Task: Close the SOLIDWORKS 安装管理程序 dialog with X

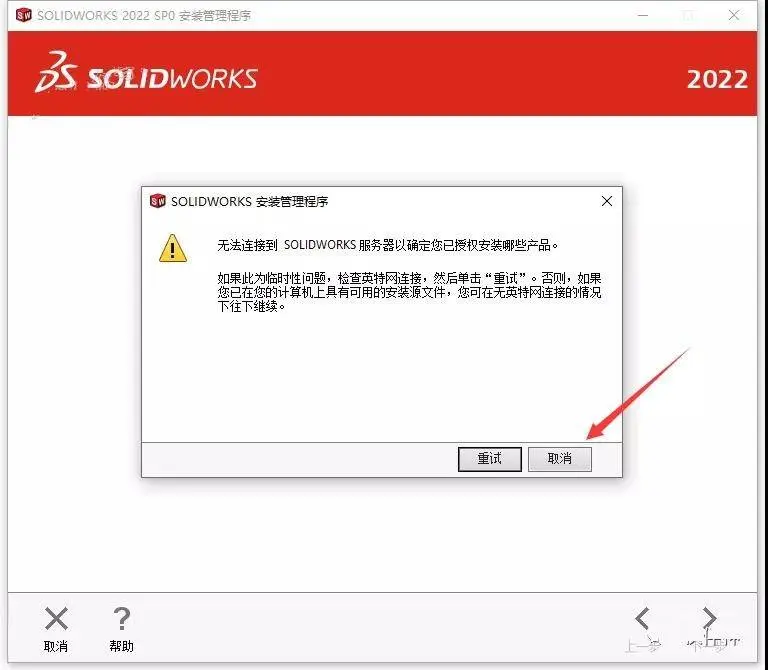Action: (607, 201)
